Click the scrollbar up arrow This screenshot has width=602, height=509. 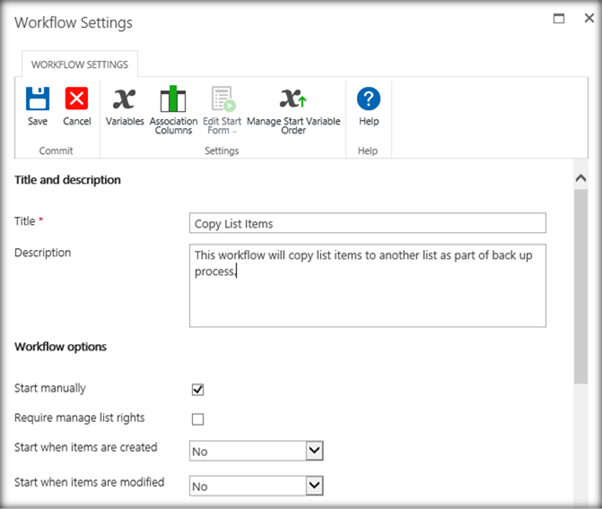(x=581, y=178)
